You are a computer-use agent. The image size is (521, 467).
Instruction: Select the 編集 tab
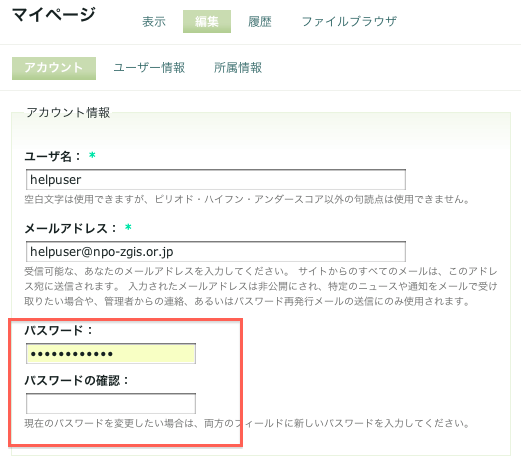(207, 22)
